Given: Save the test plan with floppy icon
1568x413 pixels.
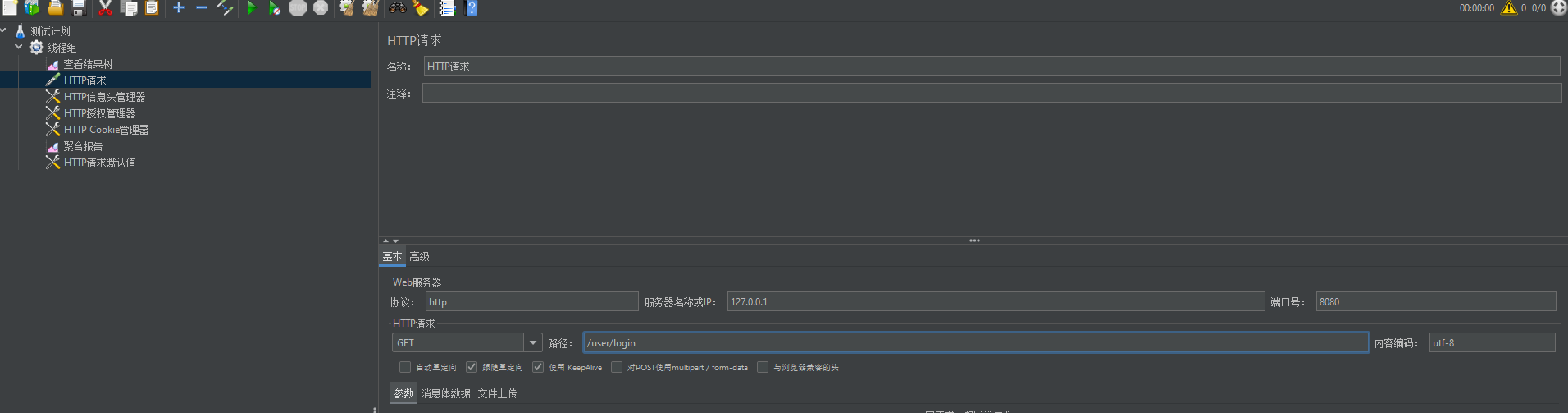Looking at the screenshot, I should 78,7.
